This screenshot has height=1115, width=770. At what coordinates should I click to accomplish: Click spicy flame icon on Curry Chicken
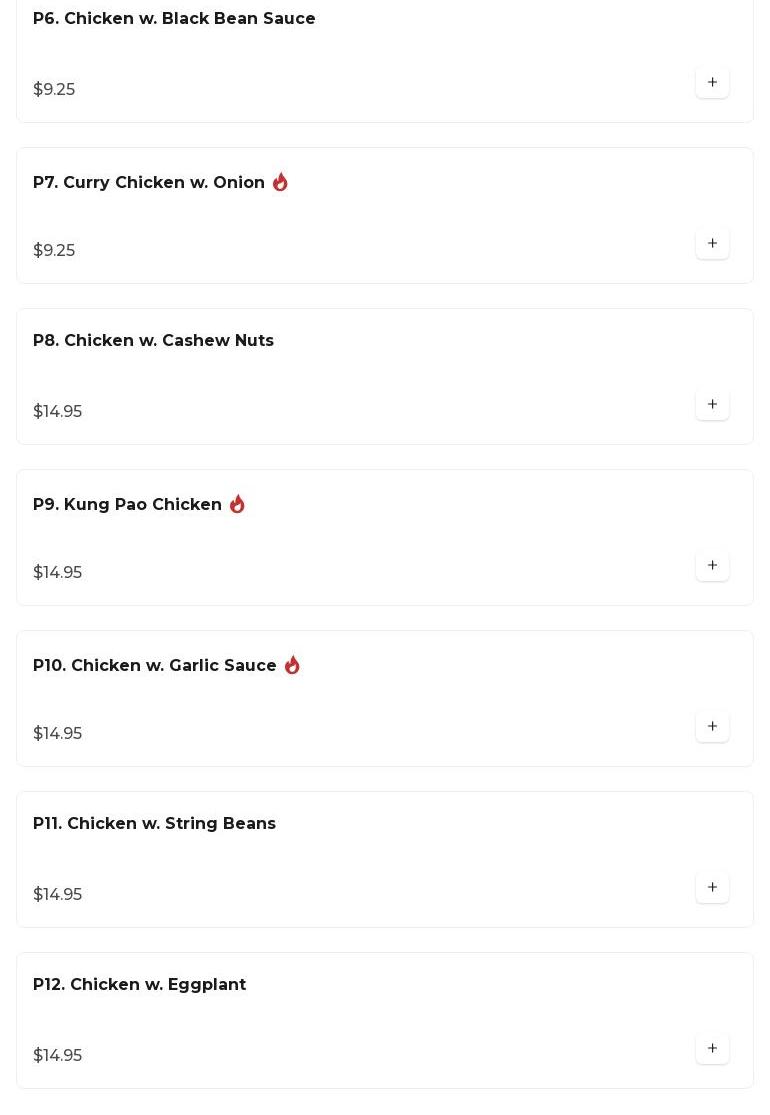[x=280, y=182]
